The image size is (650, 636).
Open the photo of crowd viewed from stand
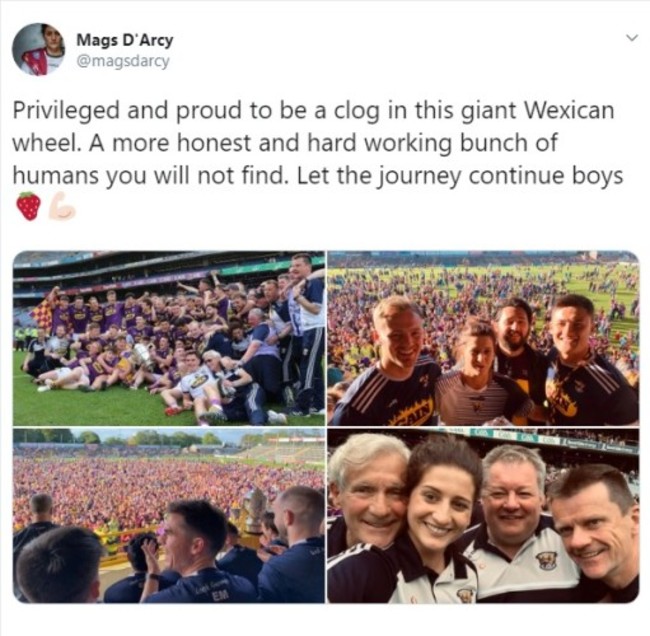[169, 515]
